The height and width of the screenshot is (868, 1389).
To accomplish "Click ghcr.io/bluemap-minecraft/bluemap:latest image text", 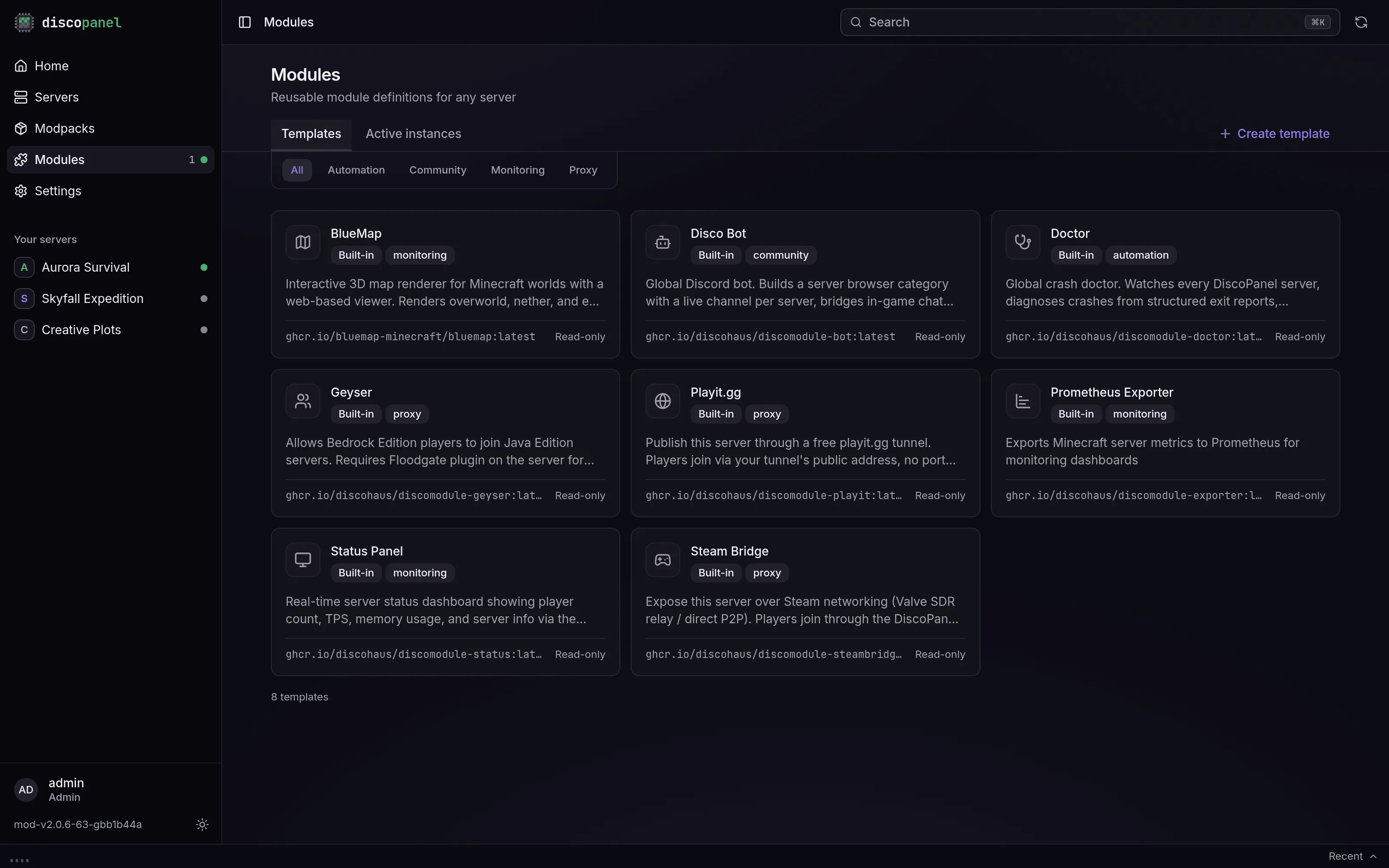I will coord(410,336).
